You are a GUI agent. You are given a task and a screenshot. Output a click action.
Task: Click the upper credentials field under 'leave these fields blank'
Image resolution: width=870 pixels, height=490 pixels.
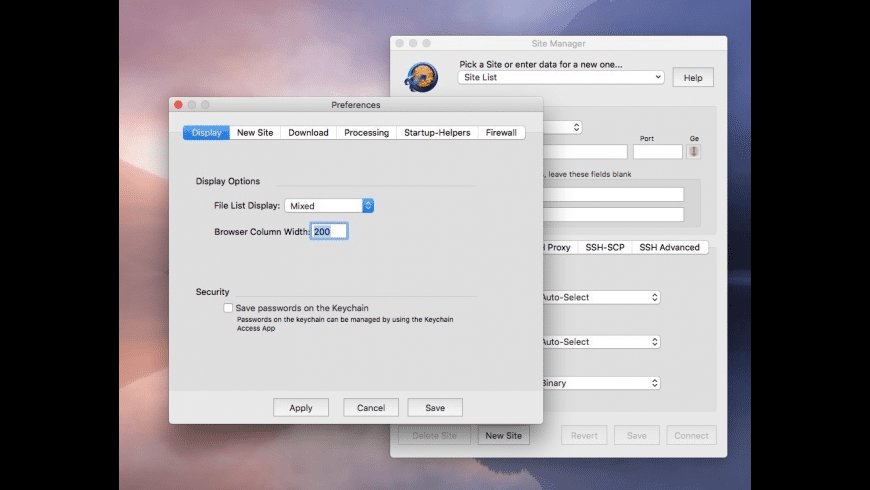click(x=614, y=194)
